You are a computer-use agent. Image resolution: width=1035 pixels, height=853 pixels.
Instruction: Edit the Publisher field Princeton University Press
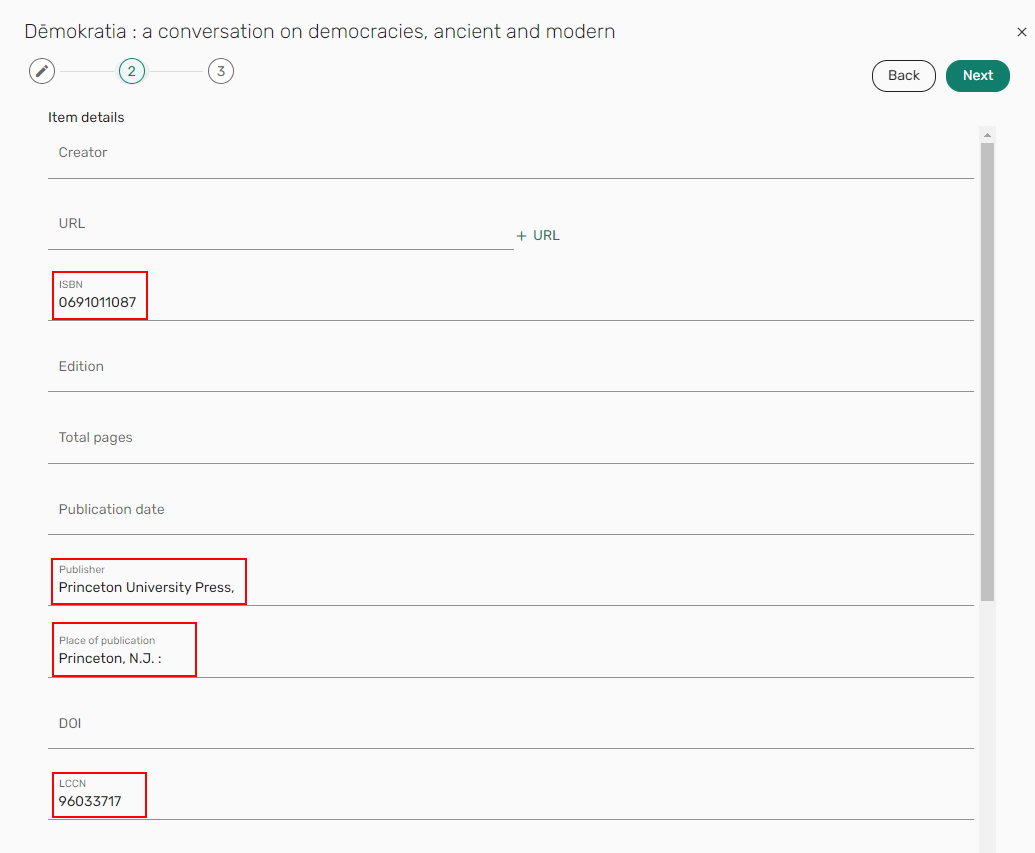point(510,582)
